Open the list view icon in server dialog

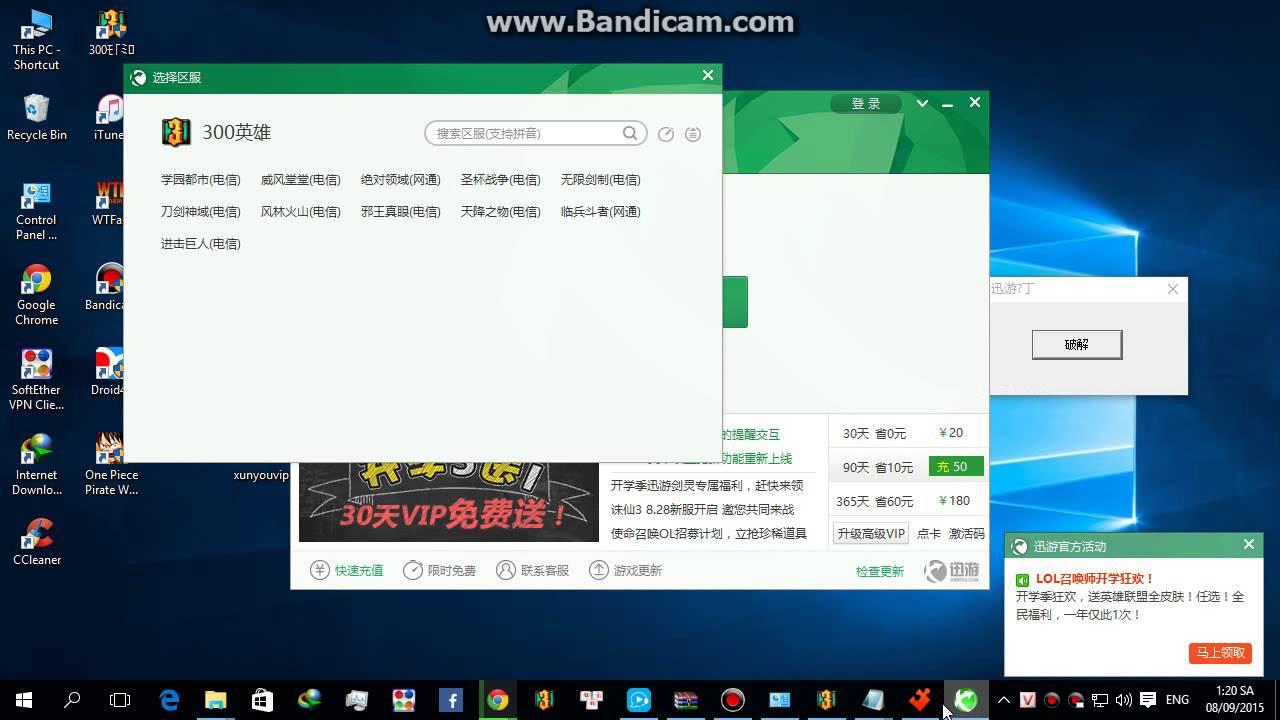pyautogui.click(x=693, y=134)
